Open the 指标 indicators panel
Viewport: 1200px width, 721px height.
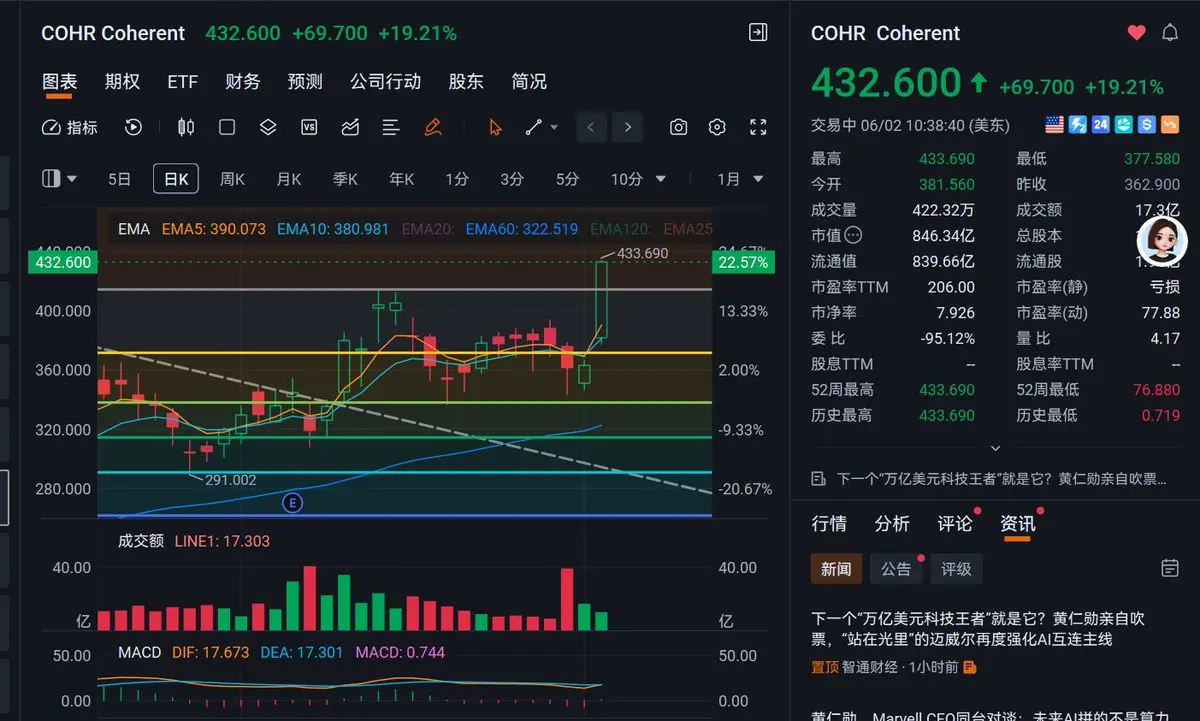(x=69, y=127)
